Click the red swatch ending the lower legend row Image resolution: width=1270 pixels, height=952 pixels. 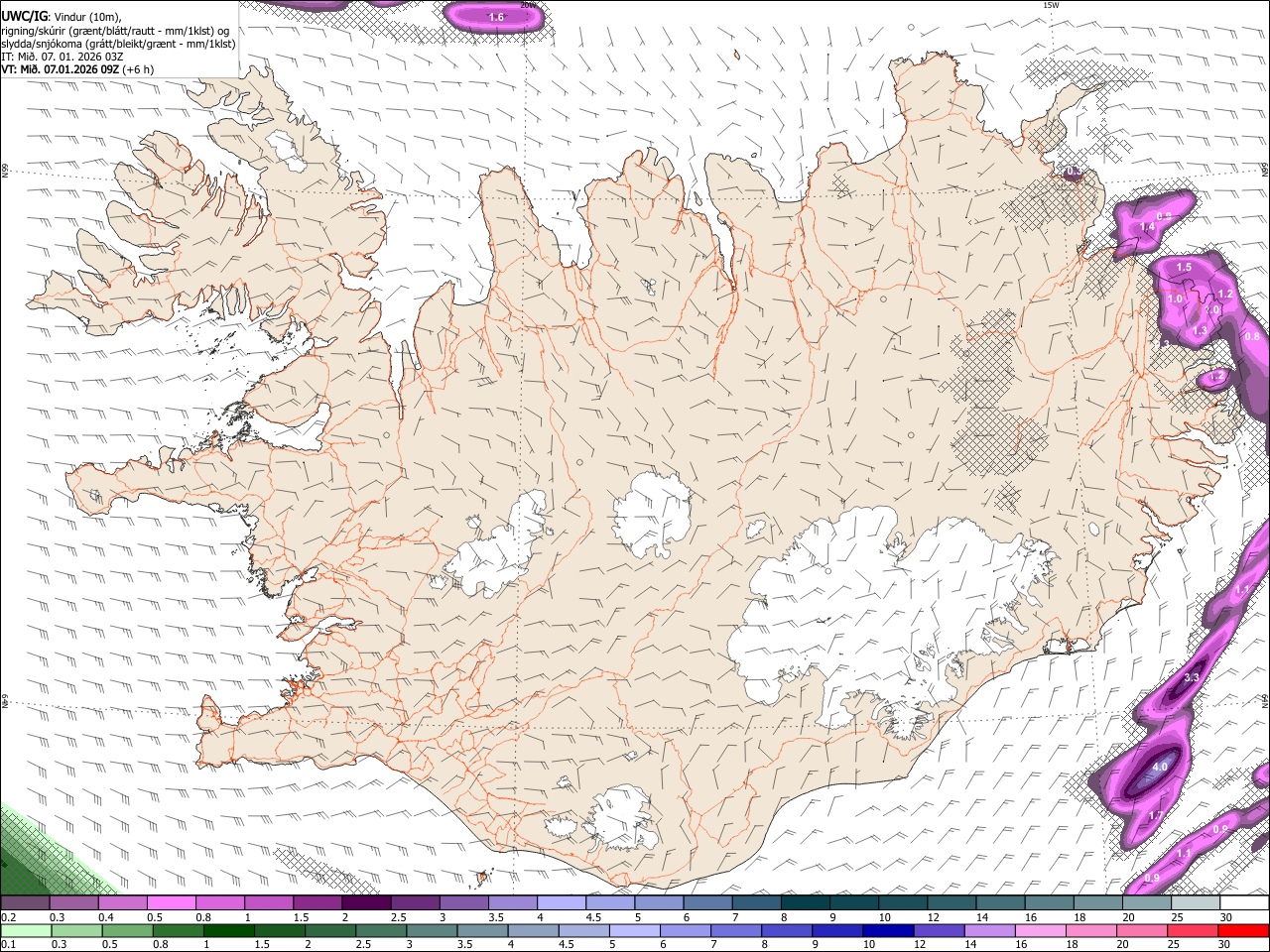click(x=1244, y=930)
